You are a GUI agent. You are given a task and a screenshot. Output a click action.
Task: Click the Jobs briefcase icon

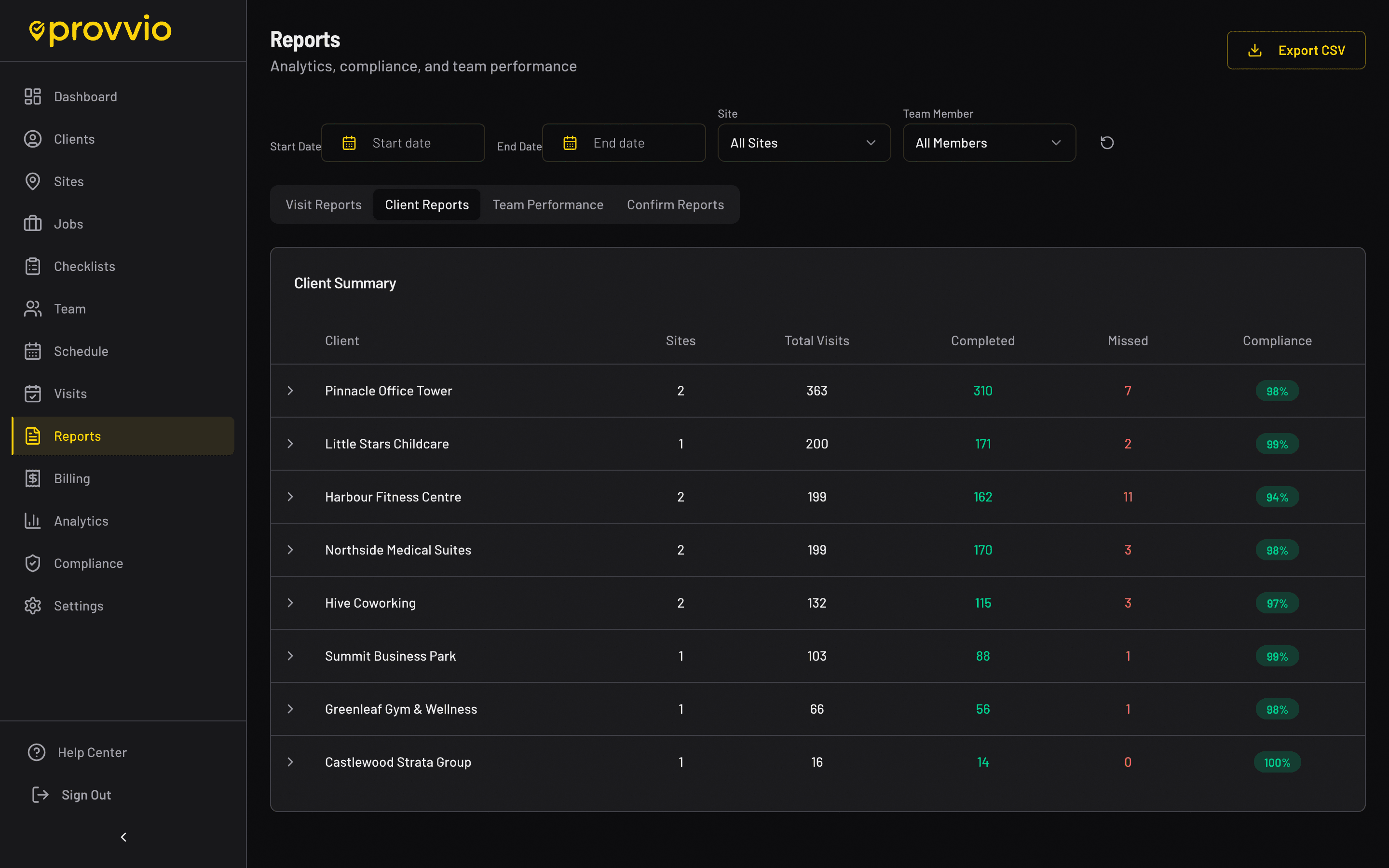33,223
